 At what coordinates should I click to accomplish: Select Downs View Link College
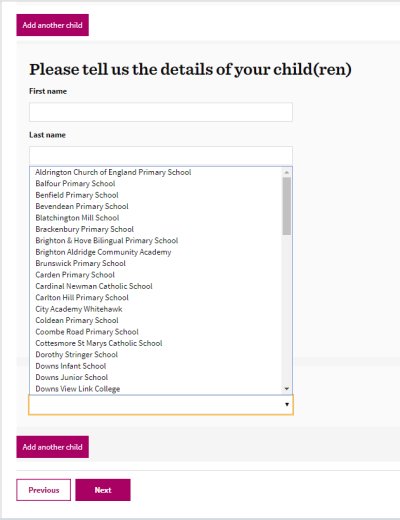click(156, 389)
